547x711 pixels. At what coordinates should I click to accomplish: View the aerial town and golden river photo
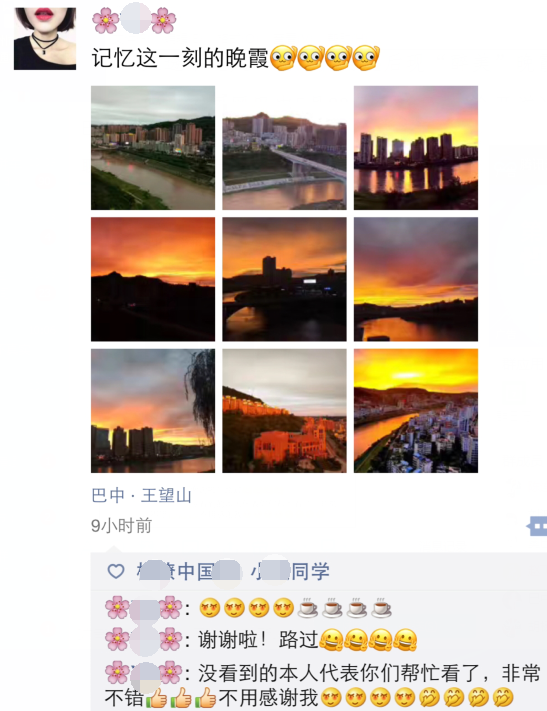[416, 411]
